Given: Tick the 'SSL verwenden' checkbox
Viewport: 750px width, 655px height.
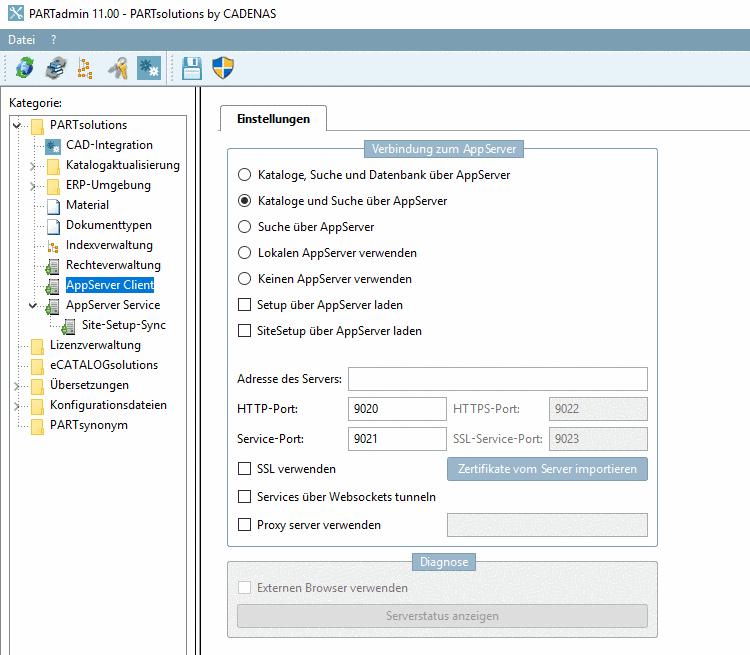Looking at the screenshot, I should click(x=244, y=468).
